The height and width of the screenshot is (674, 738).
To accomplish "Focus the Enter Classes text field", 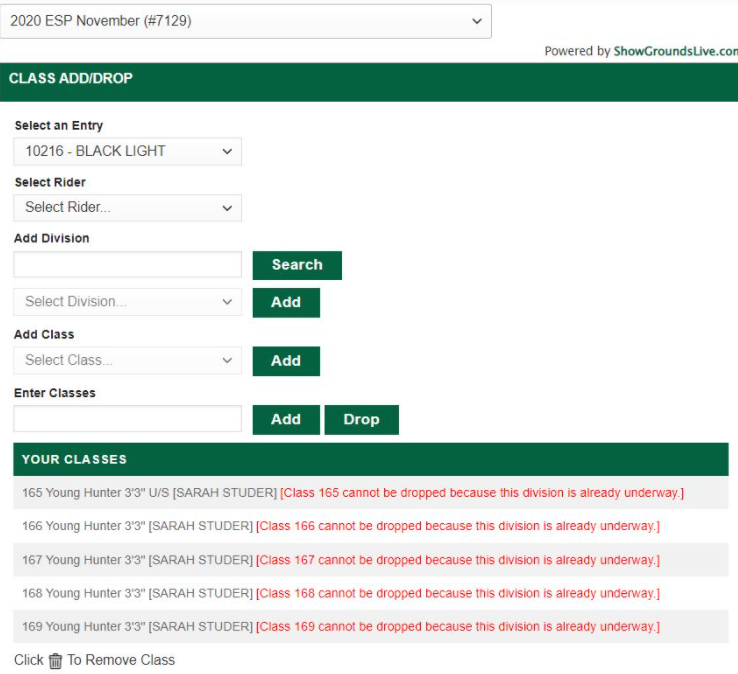I will [x=128, y=418].
